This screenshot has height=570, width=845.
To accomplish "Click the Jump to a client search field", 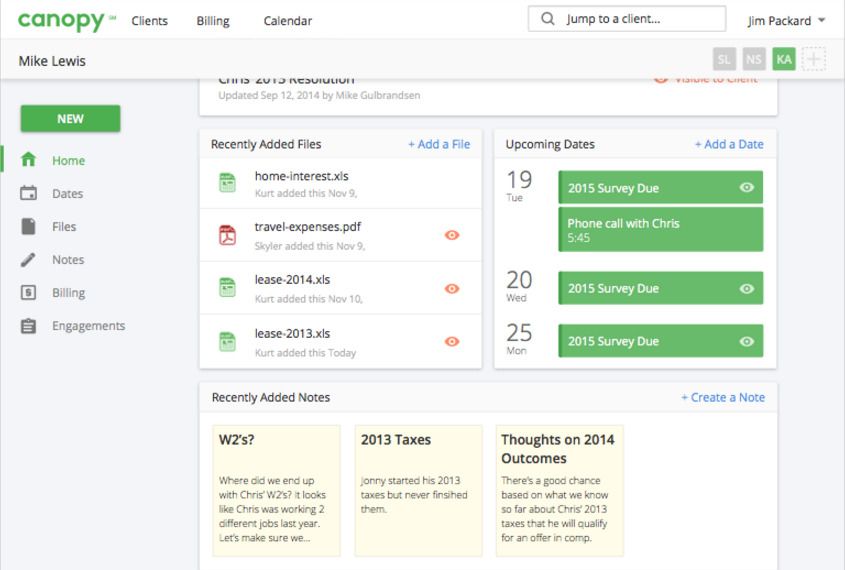I will 626,19.
